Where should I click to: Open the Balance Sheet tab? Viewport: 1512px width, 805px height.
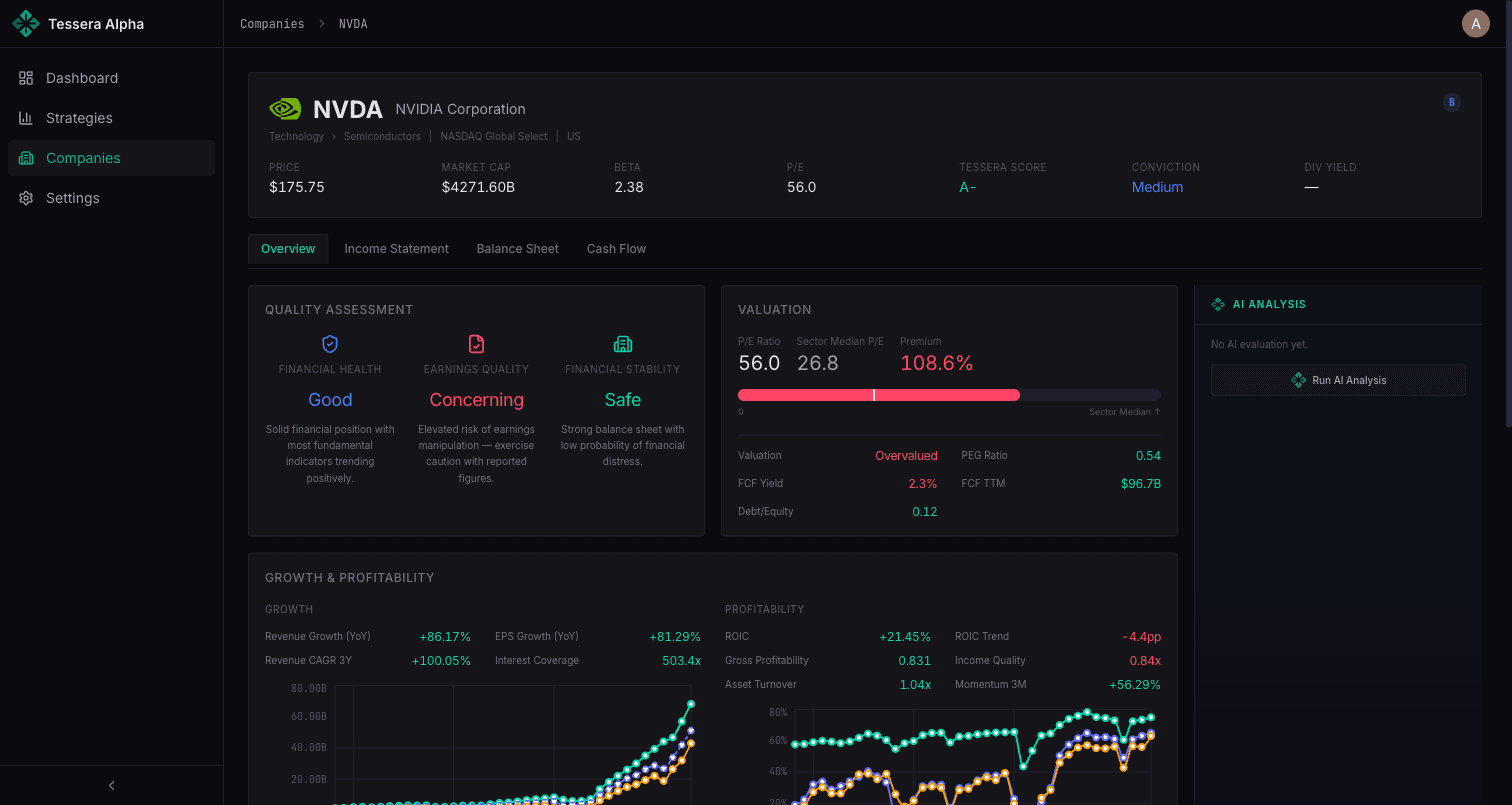pos(517,248)
